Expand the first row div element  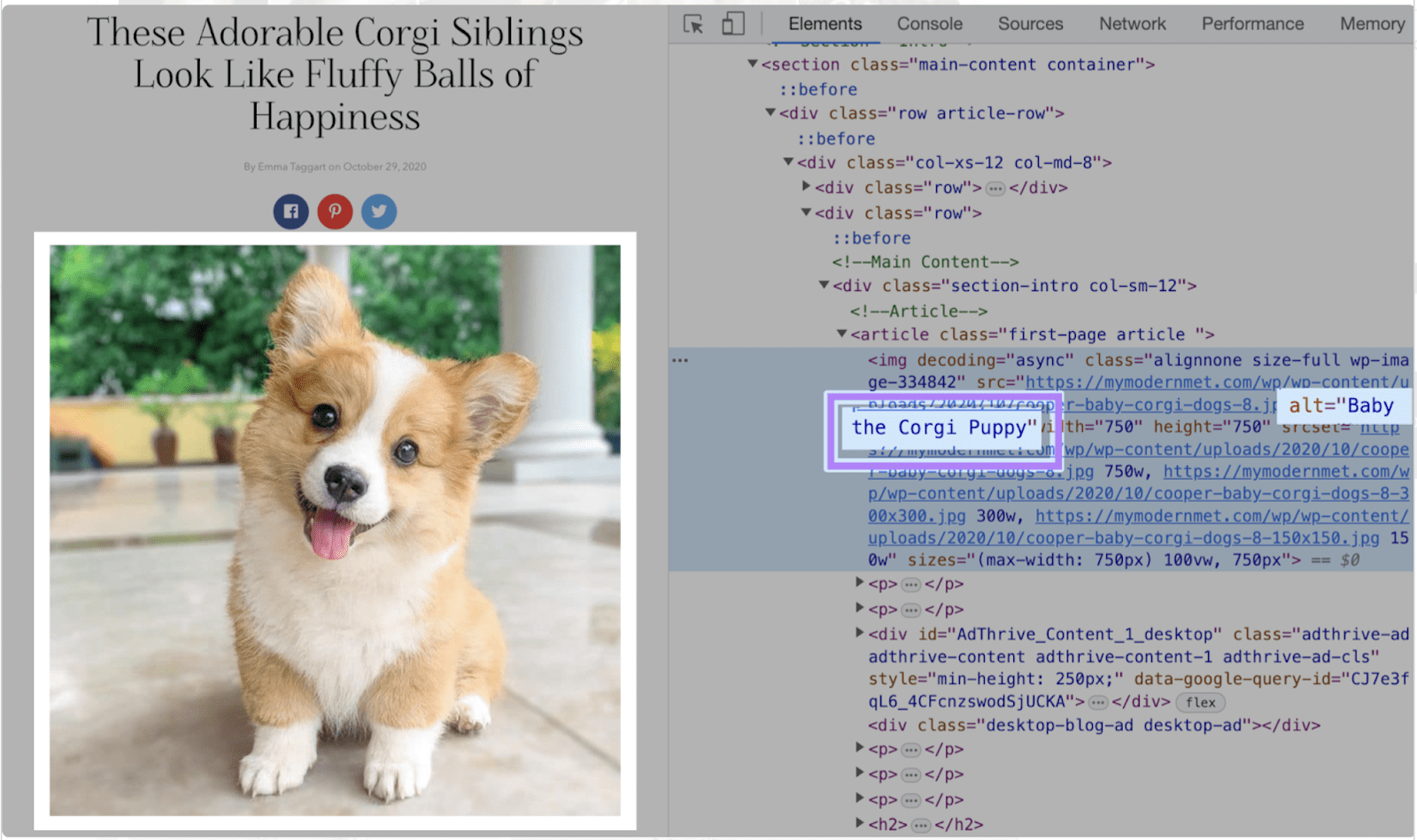[806, 187]
